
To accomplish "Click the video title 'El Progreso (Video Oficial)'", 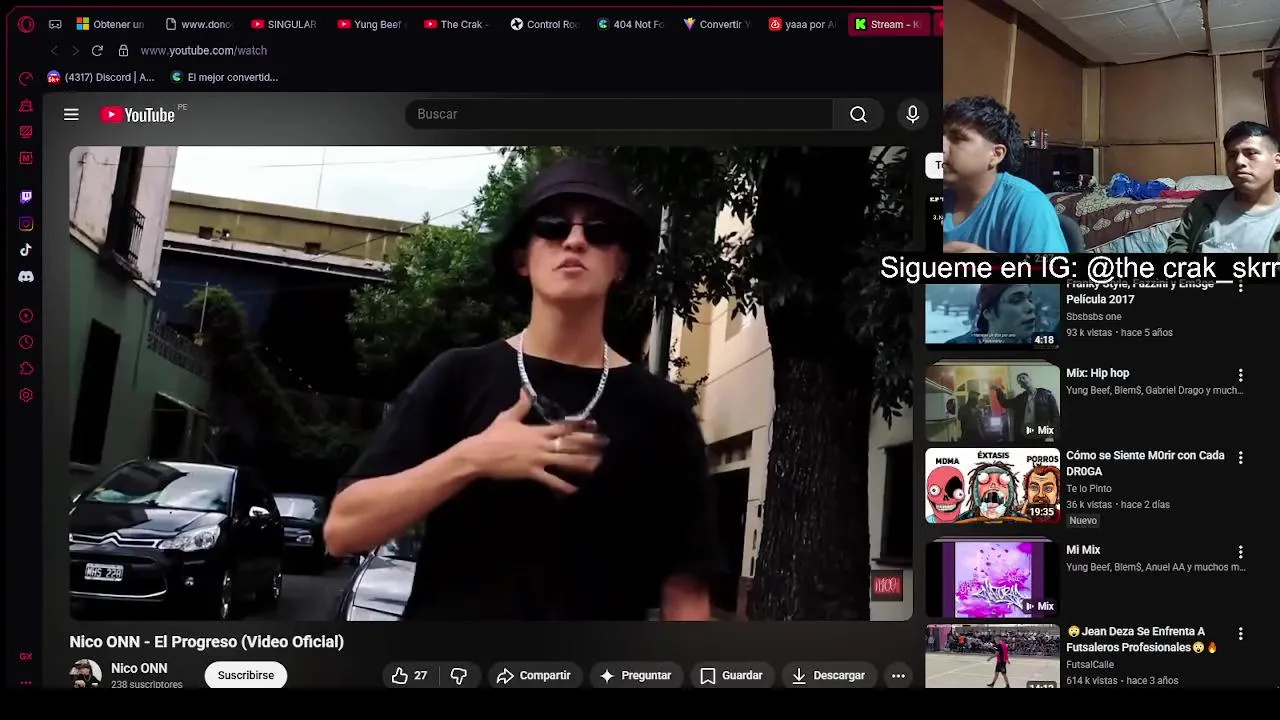I will pyautogui.click(x=249, y=642).
